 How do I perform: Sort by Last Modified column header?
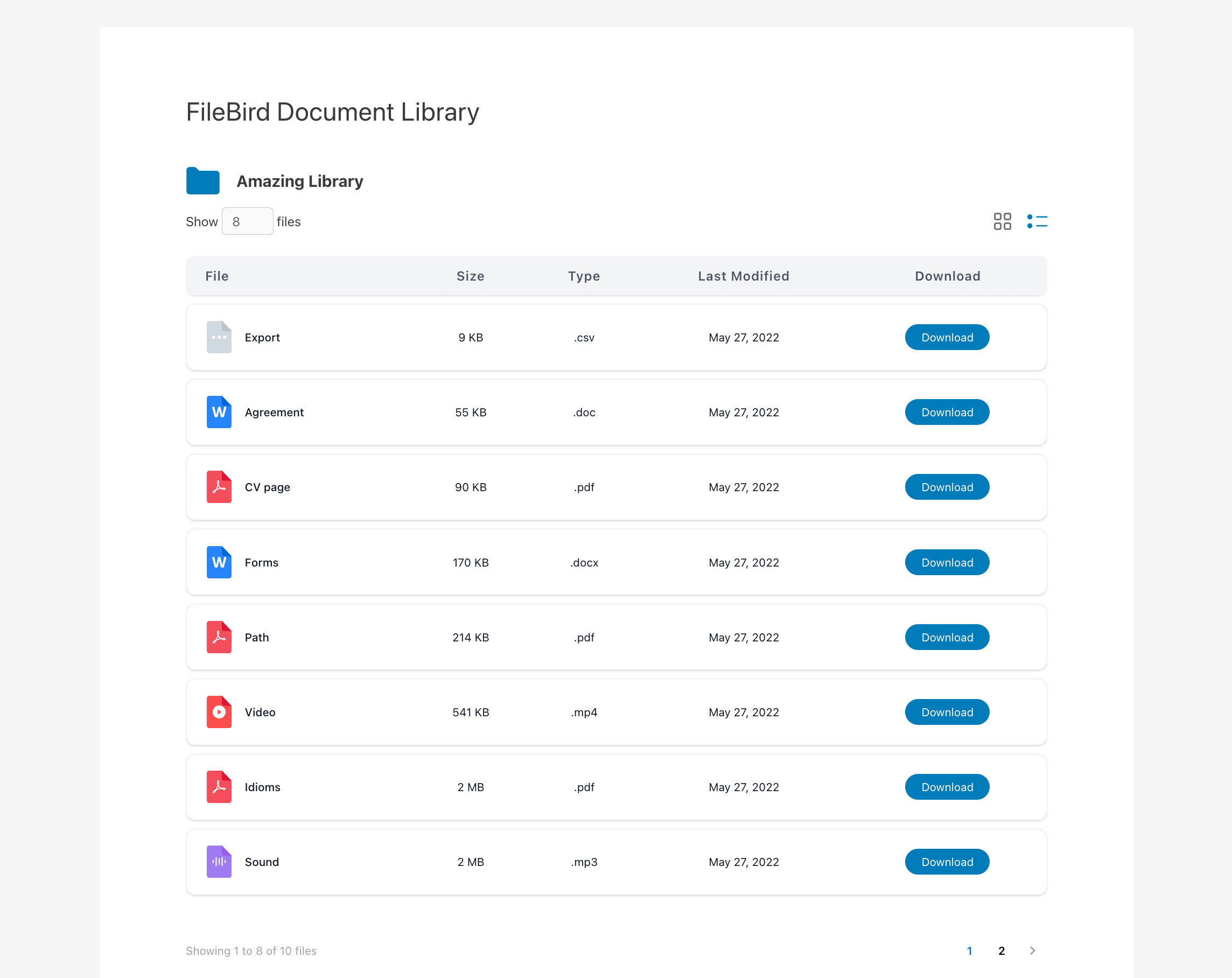click(744, 276)
